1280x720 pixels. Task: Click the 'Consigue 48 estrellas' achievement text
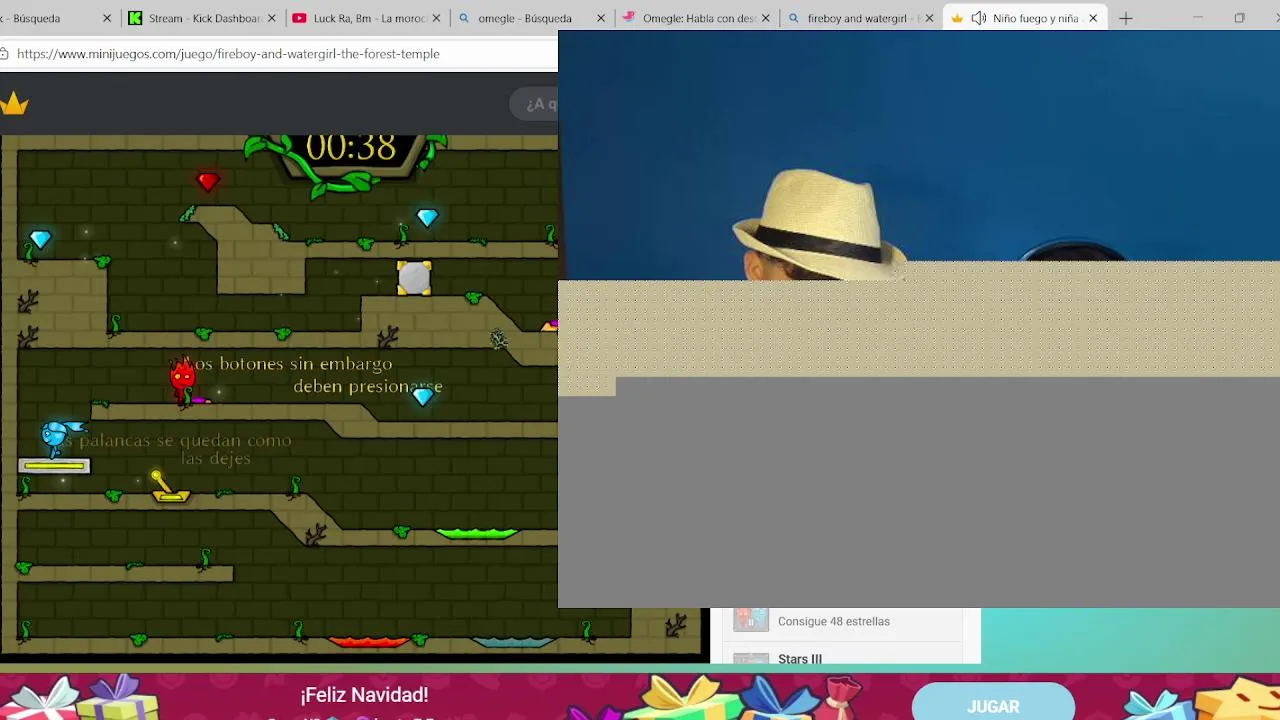[834, 621]
